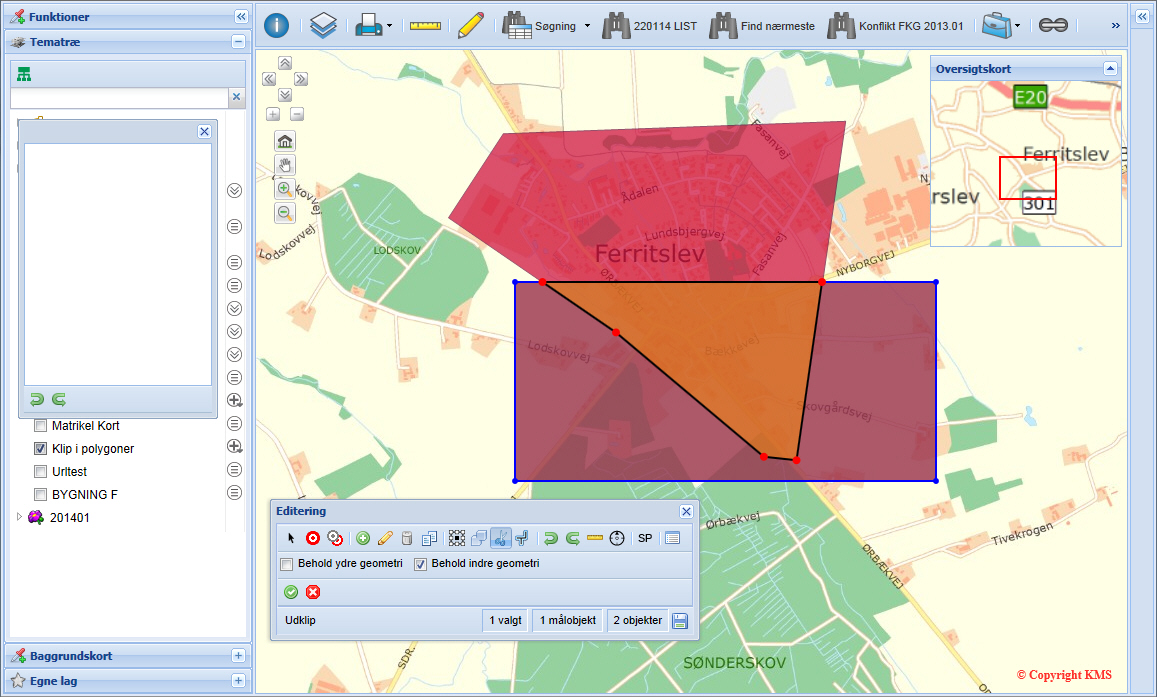Uncheck Behold indre geometri checkbox
The image size is (1157, 697).
[421, 564]
